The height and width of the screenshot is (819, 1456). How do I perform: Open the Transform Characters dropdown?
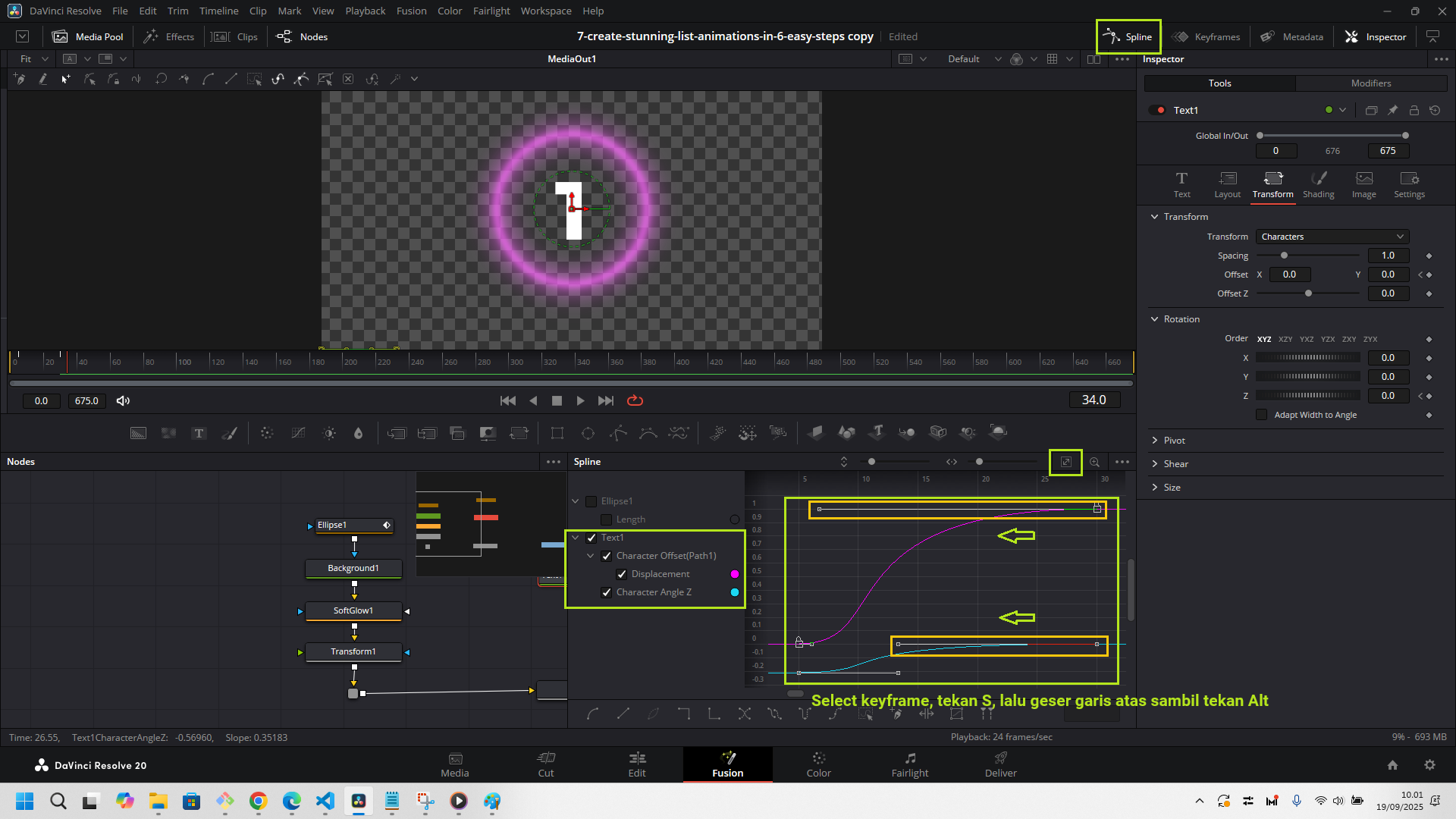1332,237
